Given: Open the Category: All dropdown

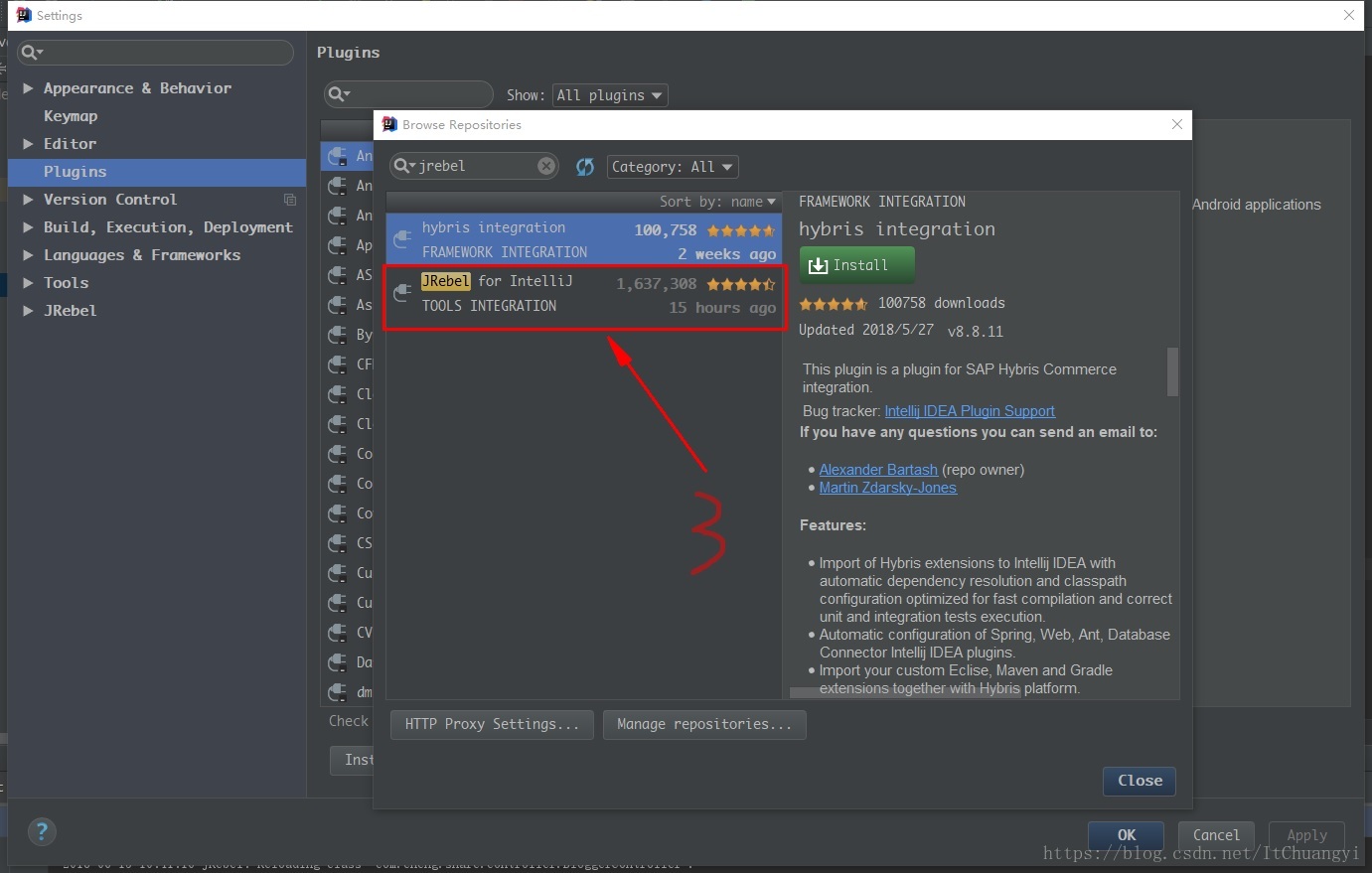Looking at the screenshot, I should (x=673, y=167).
